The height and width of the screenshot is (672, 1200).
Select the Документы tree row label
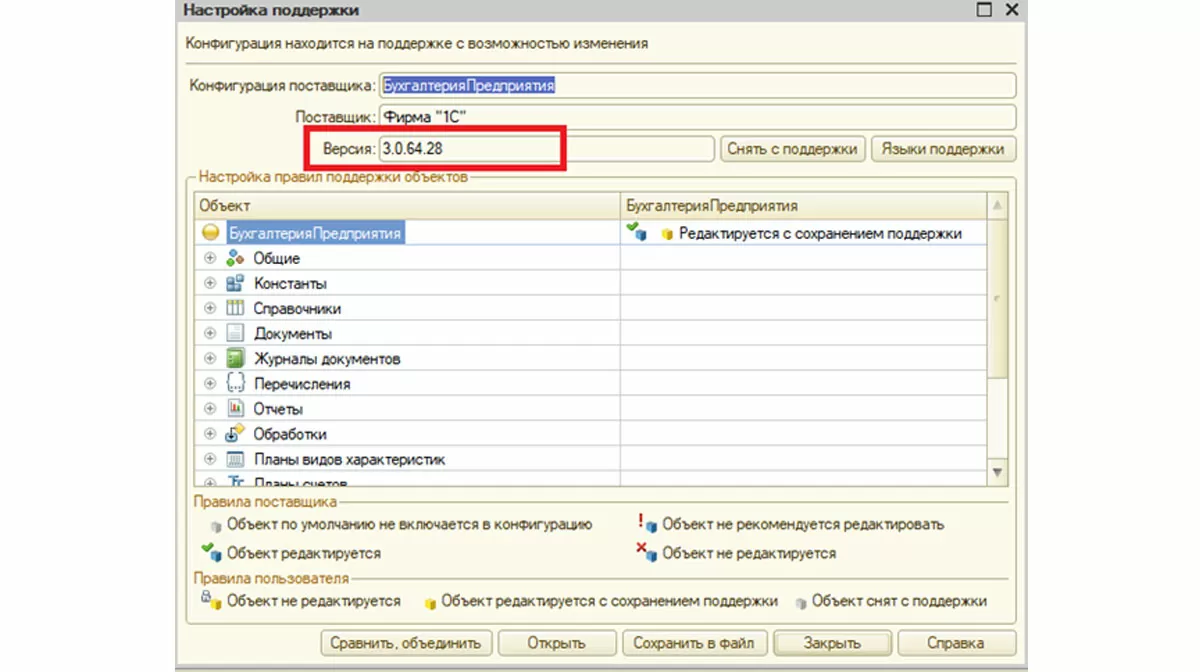pyautogui.click(x=293, y=334)
